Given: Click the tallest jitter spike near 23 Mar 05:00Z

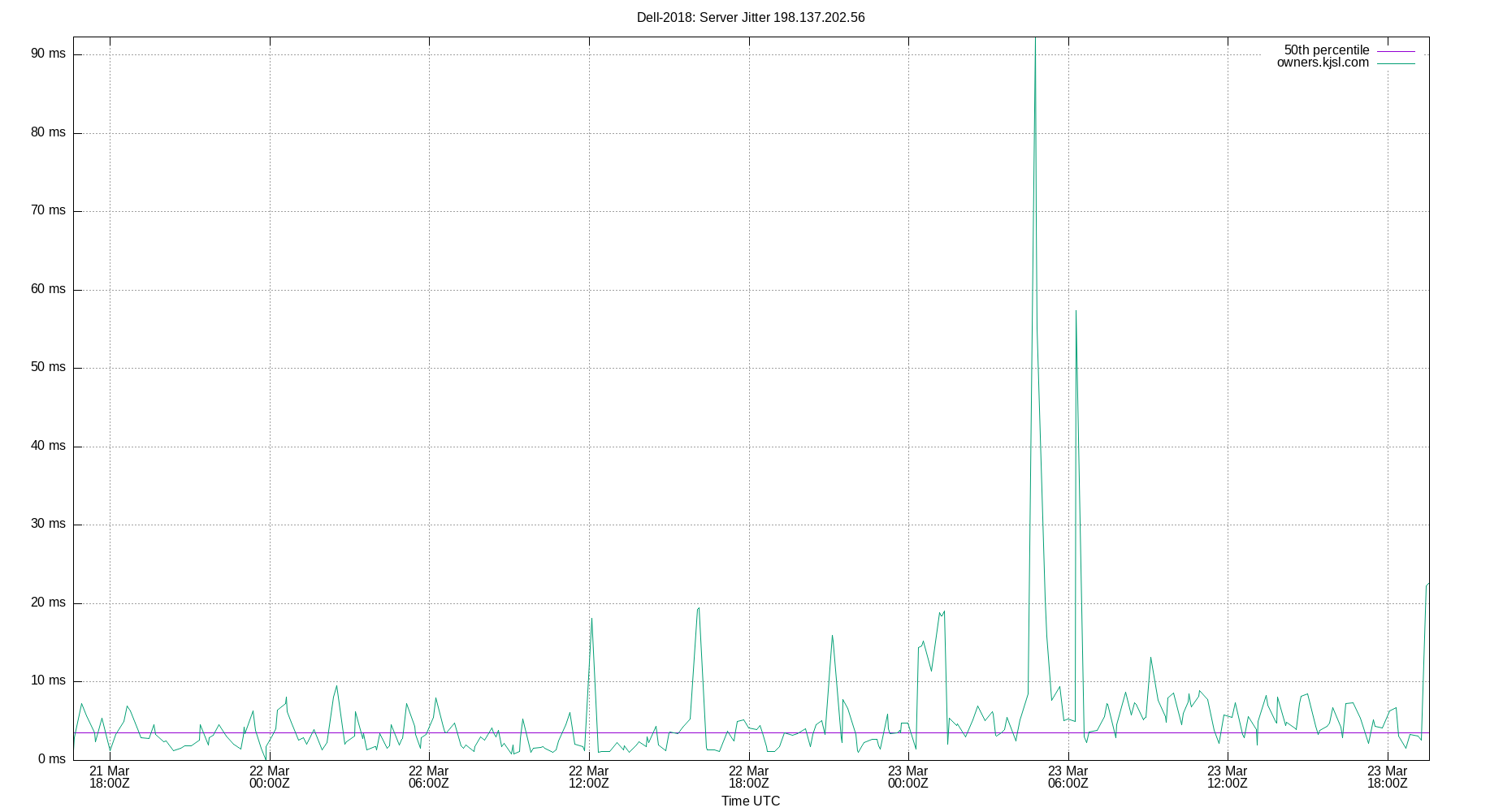Looking at the screenshot, I should pyautogui.click(x=1035, y=49).
